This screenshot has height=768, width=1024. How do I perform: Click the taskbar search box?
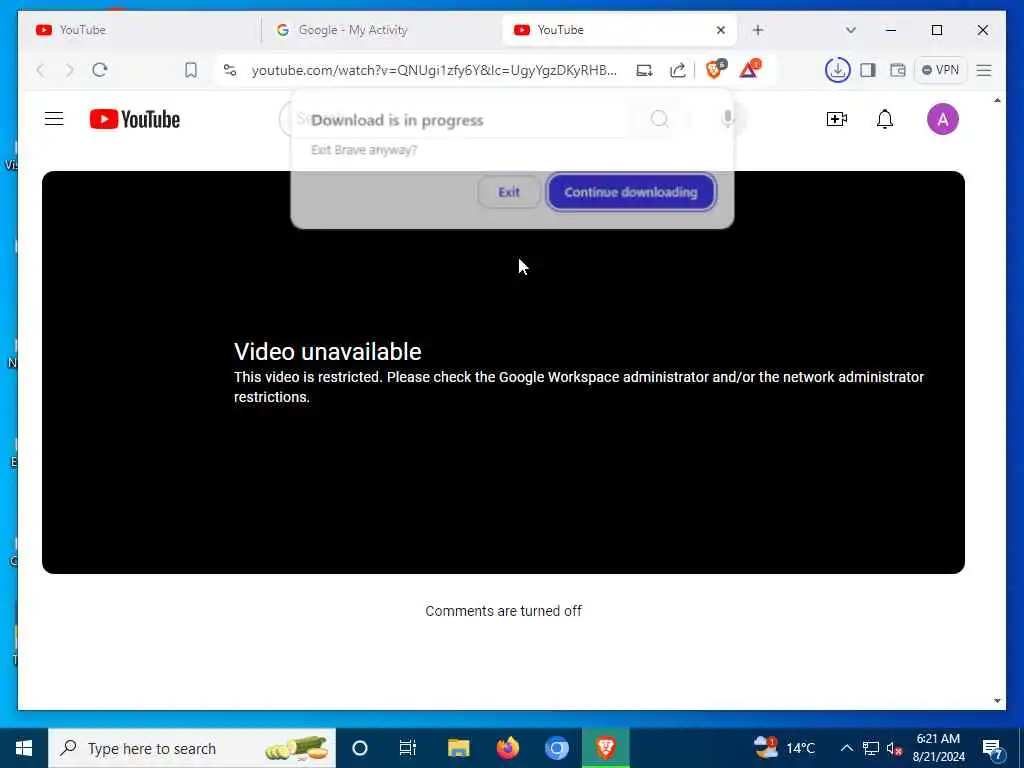(x=192, y=748)
